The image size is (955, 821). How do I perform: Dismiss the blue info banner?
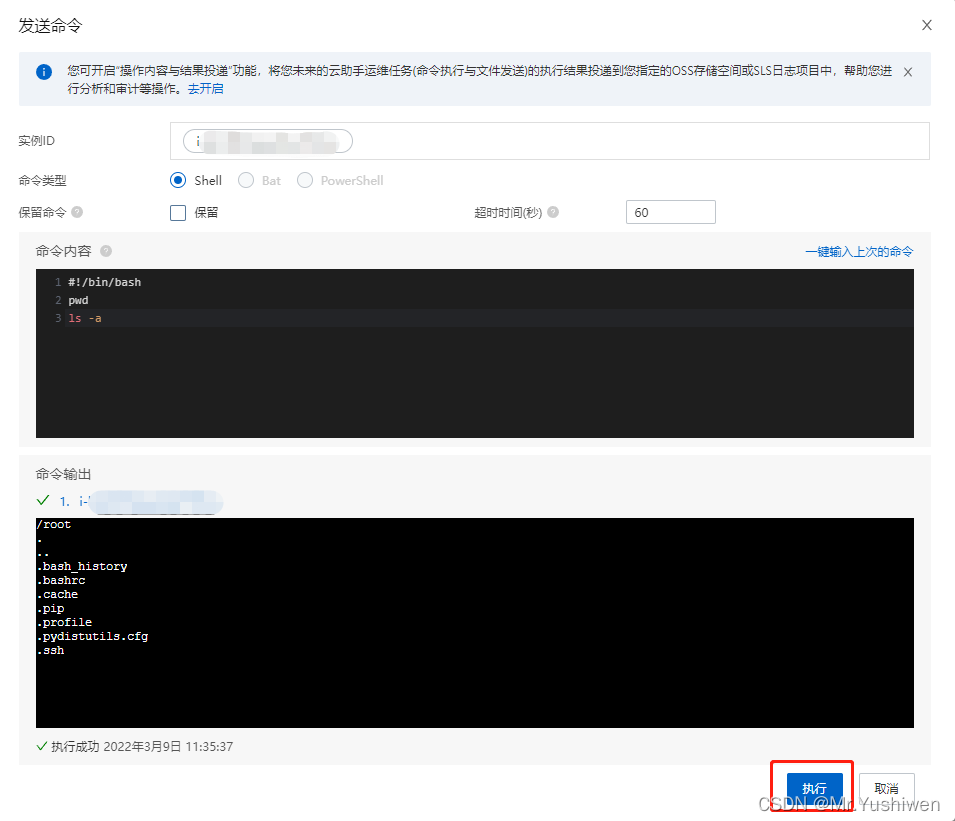907,72
